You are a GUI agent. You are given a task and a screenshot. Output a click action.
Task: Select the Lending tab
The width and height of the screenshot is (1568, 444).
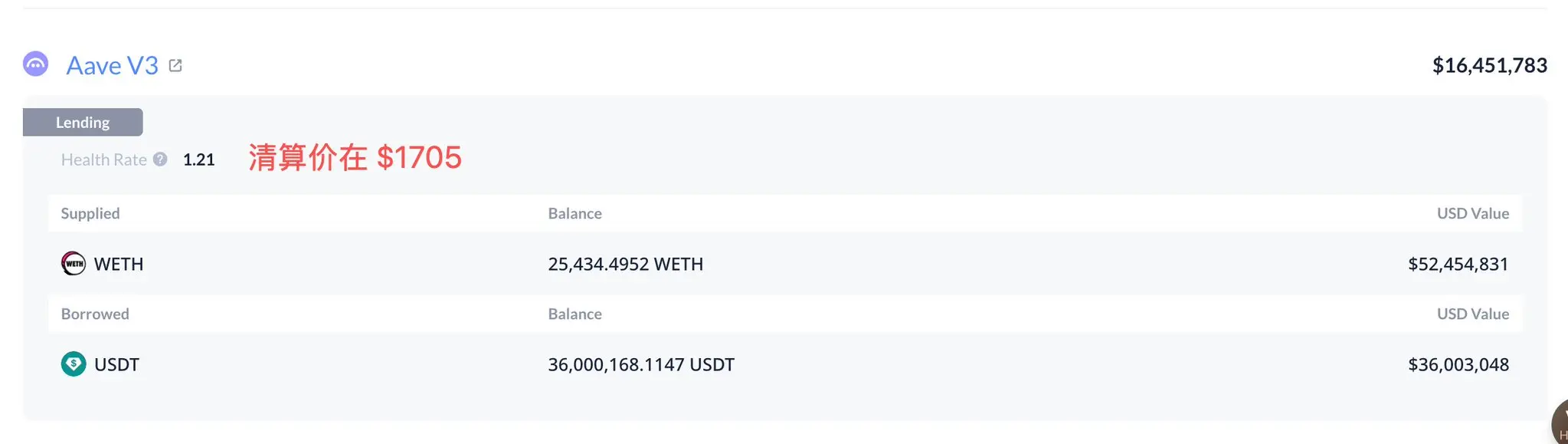[x=83, y=123]
